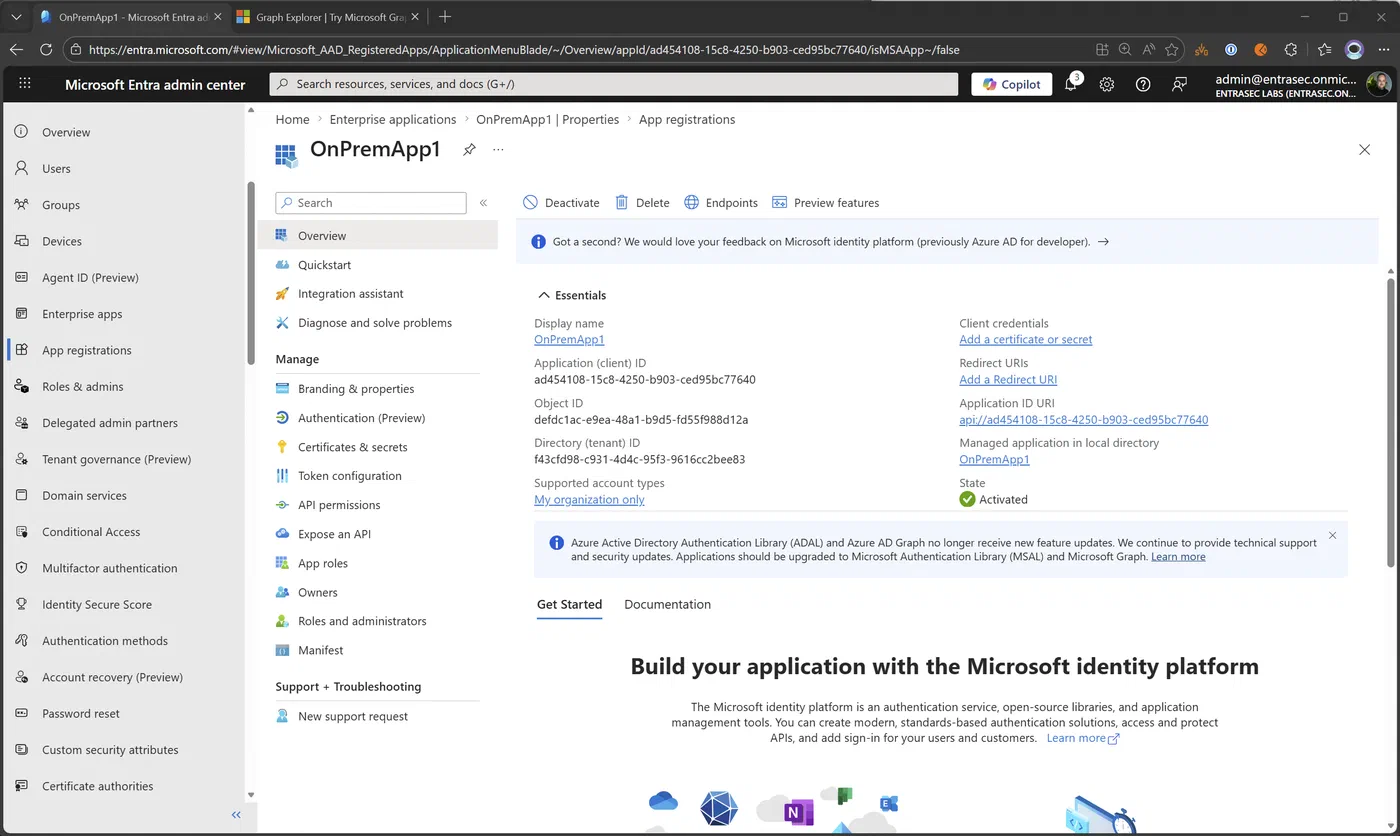Open browser extensions puzzle icon
This screenshot has width=1400, height=836.
click(x=1290, y=49)
